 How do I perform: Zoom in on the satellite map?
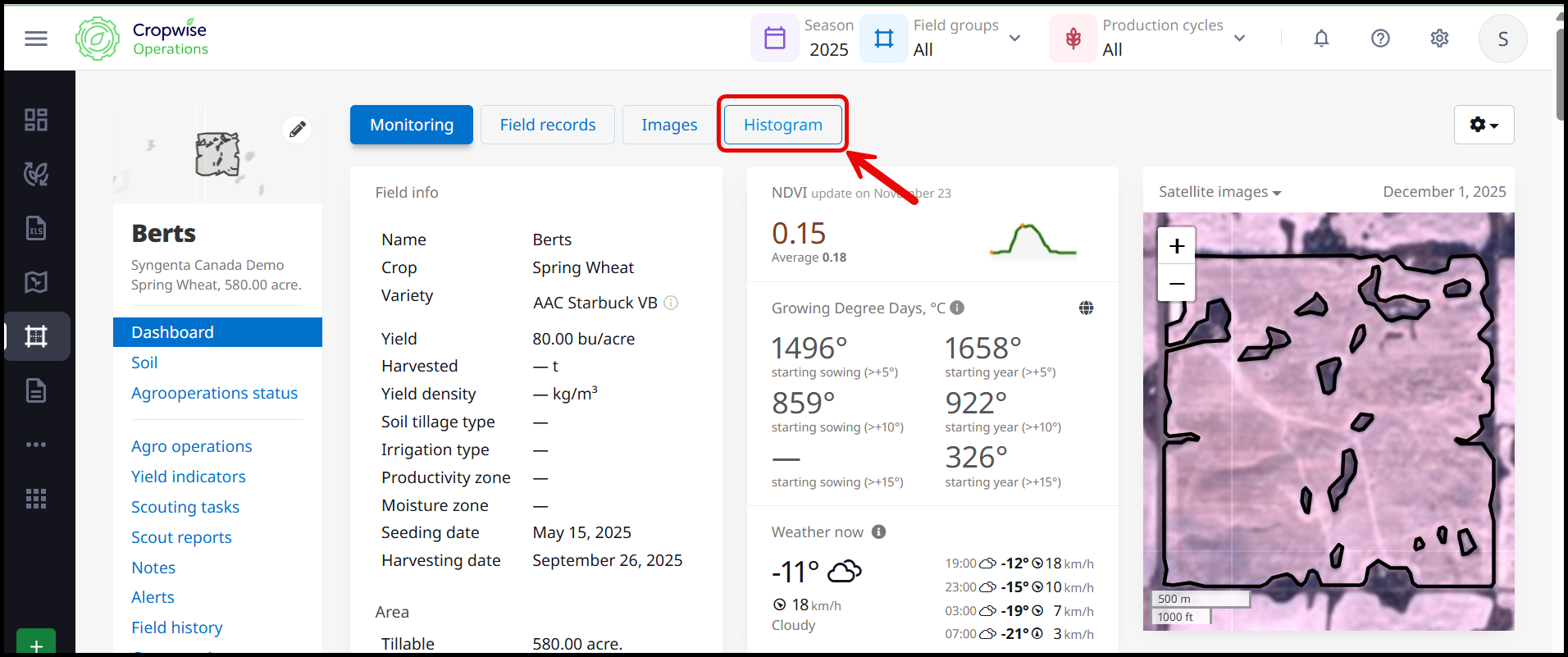(1177, 246)
